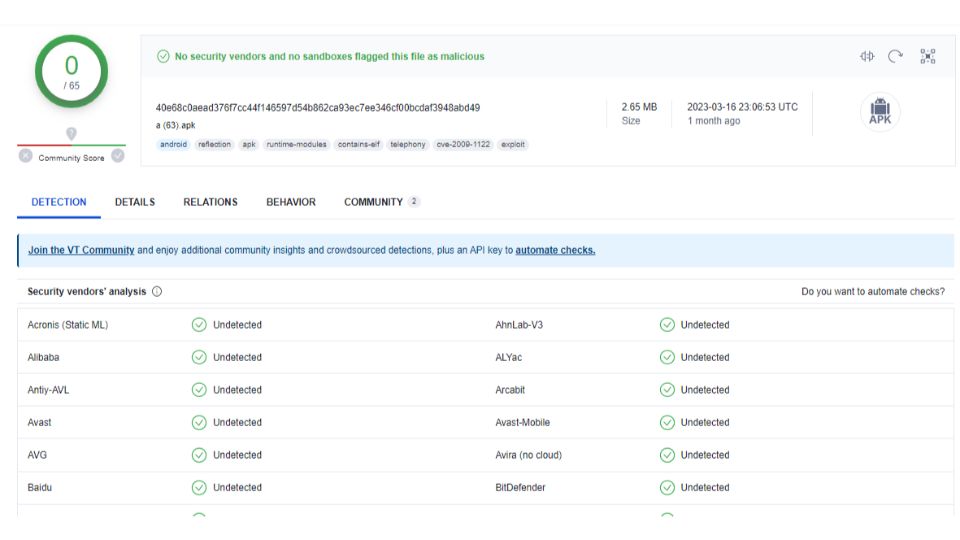This screenshot has height=540, width=960.
Task: Click the check icon for Avira (no cloud)
Action: tap(667, 455)
